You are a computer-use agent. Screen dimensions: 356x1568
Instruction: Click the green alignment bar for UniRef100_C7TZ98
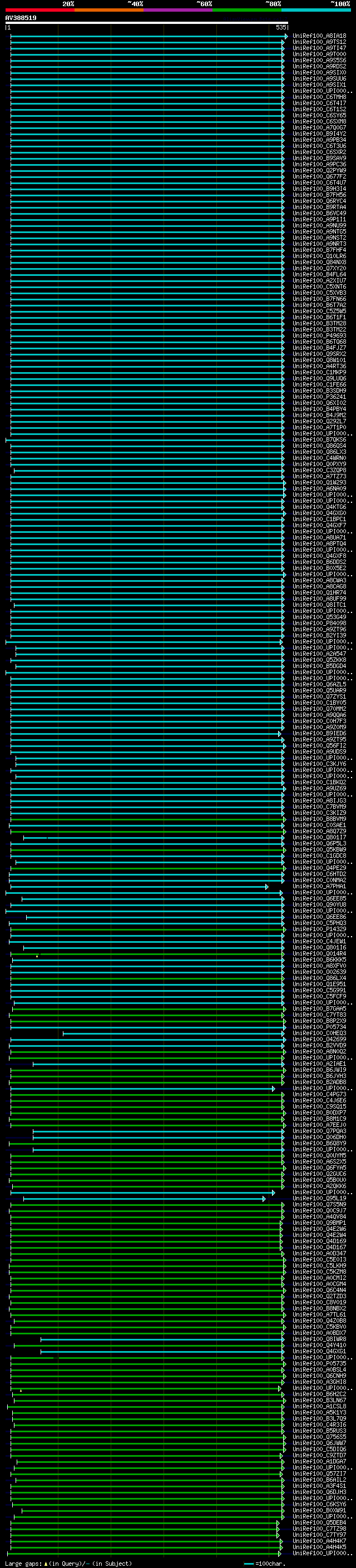coord(144,1529)
